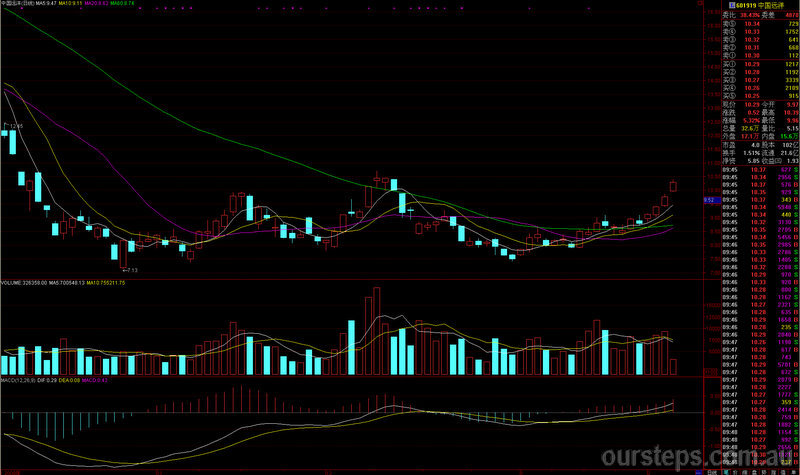Click the L icon beside stock code 601919
This screenshot has width=800, height=475.
pyautogui.click(x=732, y=6)
